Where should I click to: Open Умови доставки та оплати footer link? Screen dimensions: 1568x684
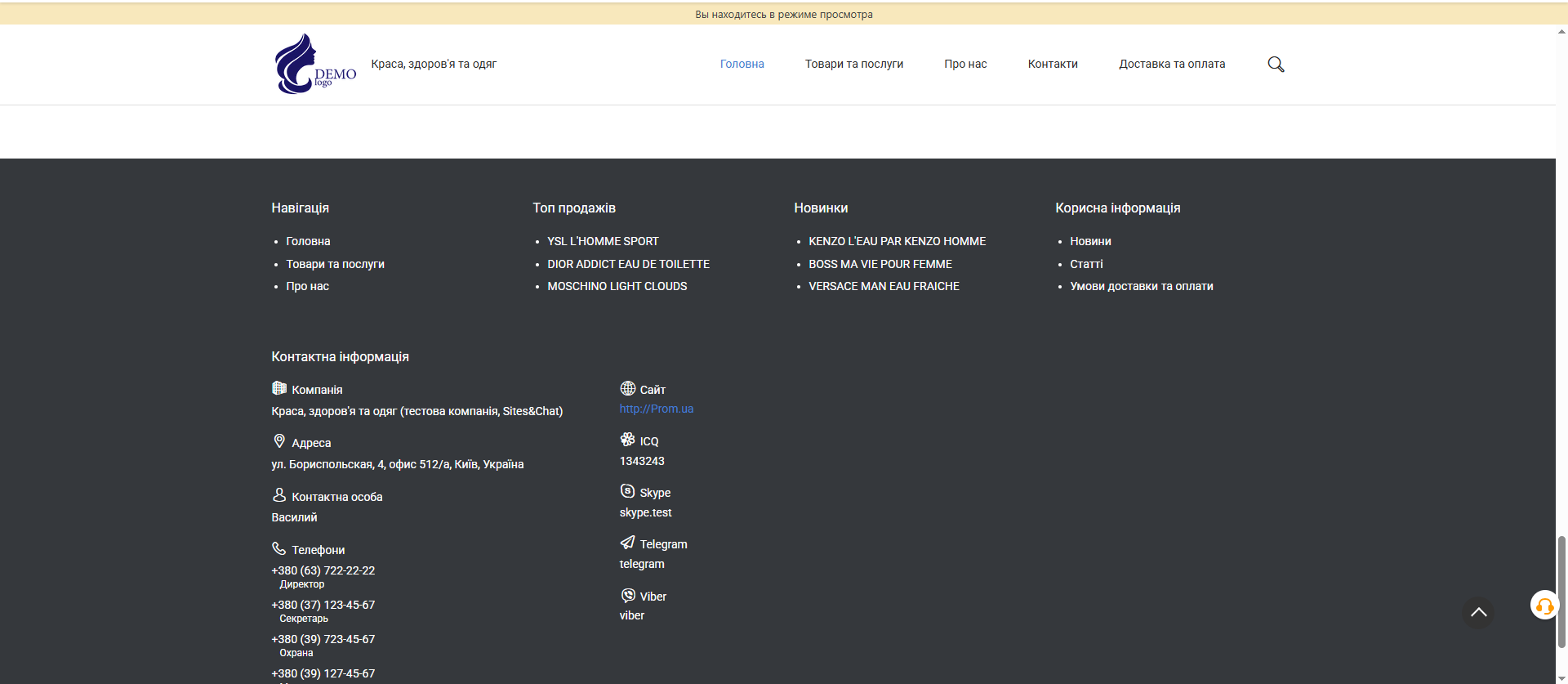(1141, 286)
